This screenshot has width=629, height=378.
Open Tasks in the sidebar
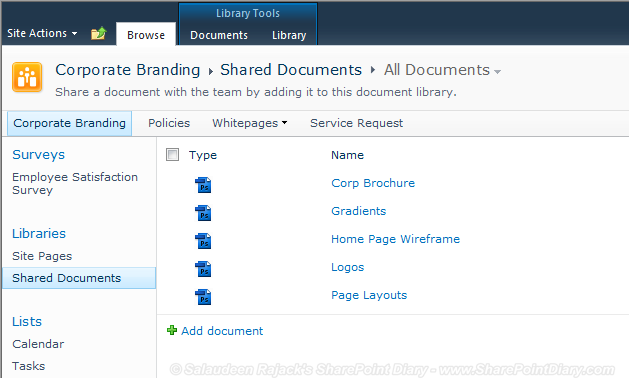28,366
